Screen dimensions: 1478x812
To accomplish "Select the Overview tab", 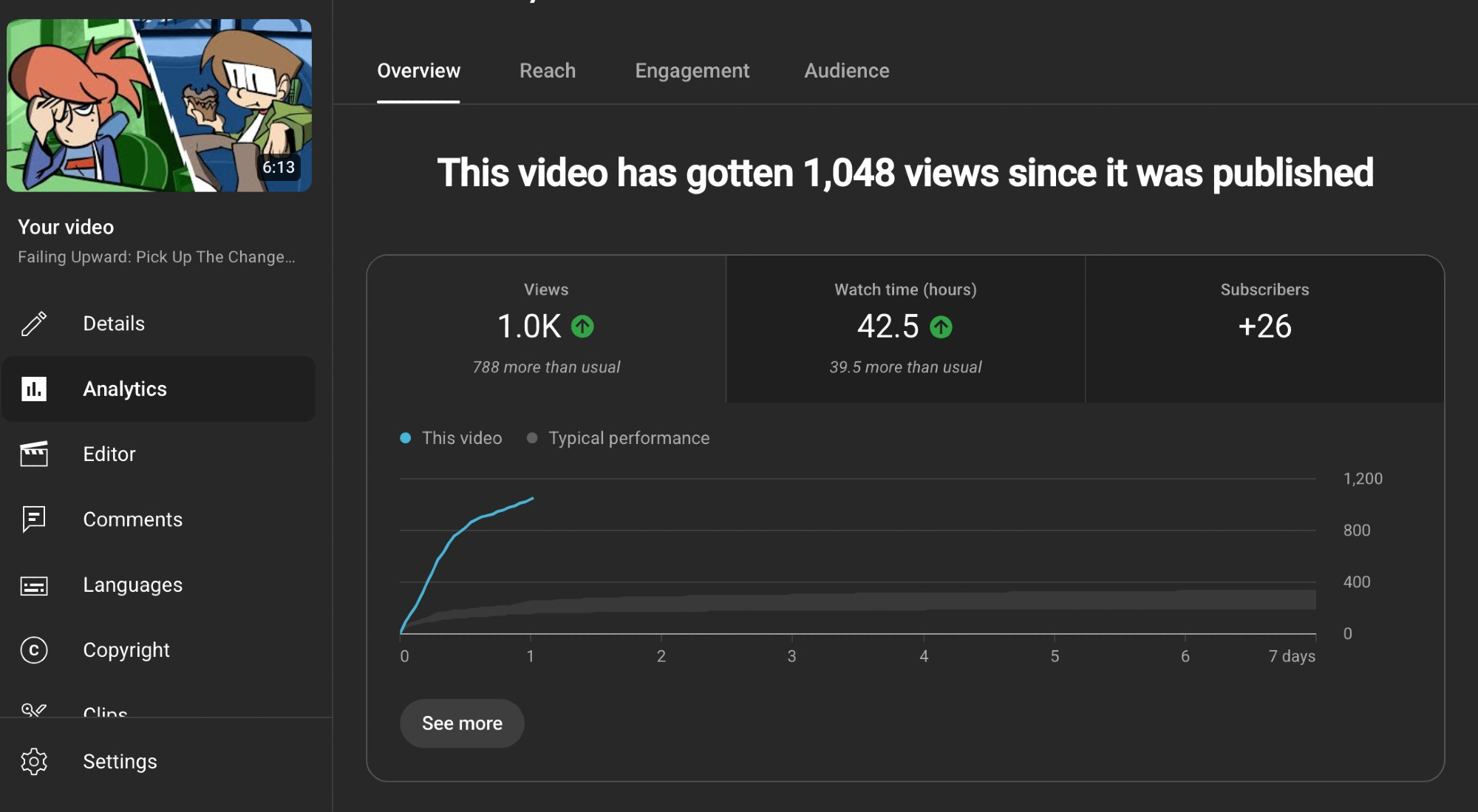I will [x=418, y=71].
